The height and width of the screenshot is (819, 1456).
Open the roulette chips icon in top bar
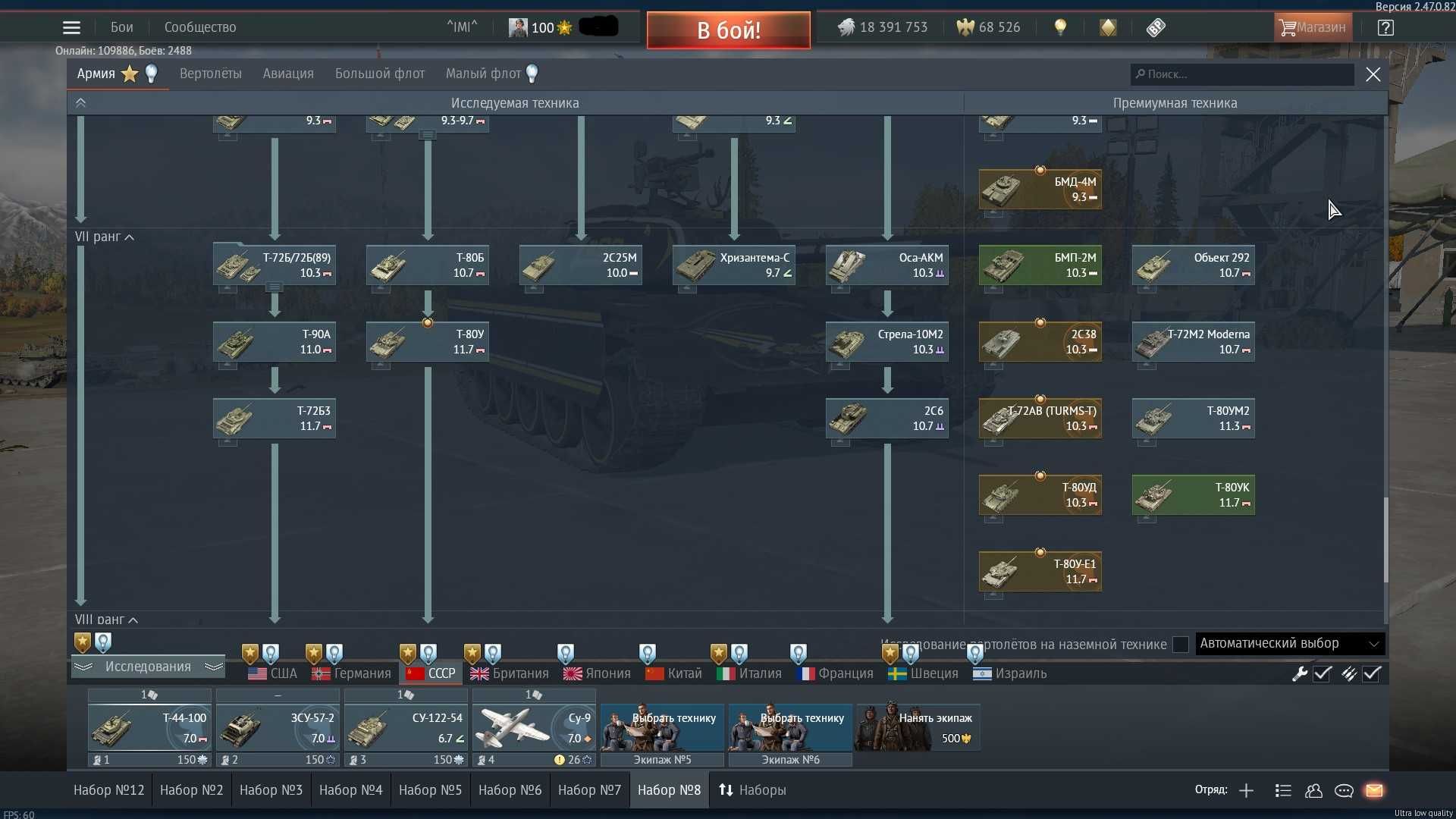pyautogui.click(x=1156, y=27)
